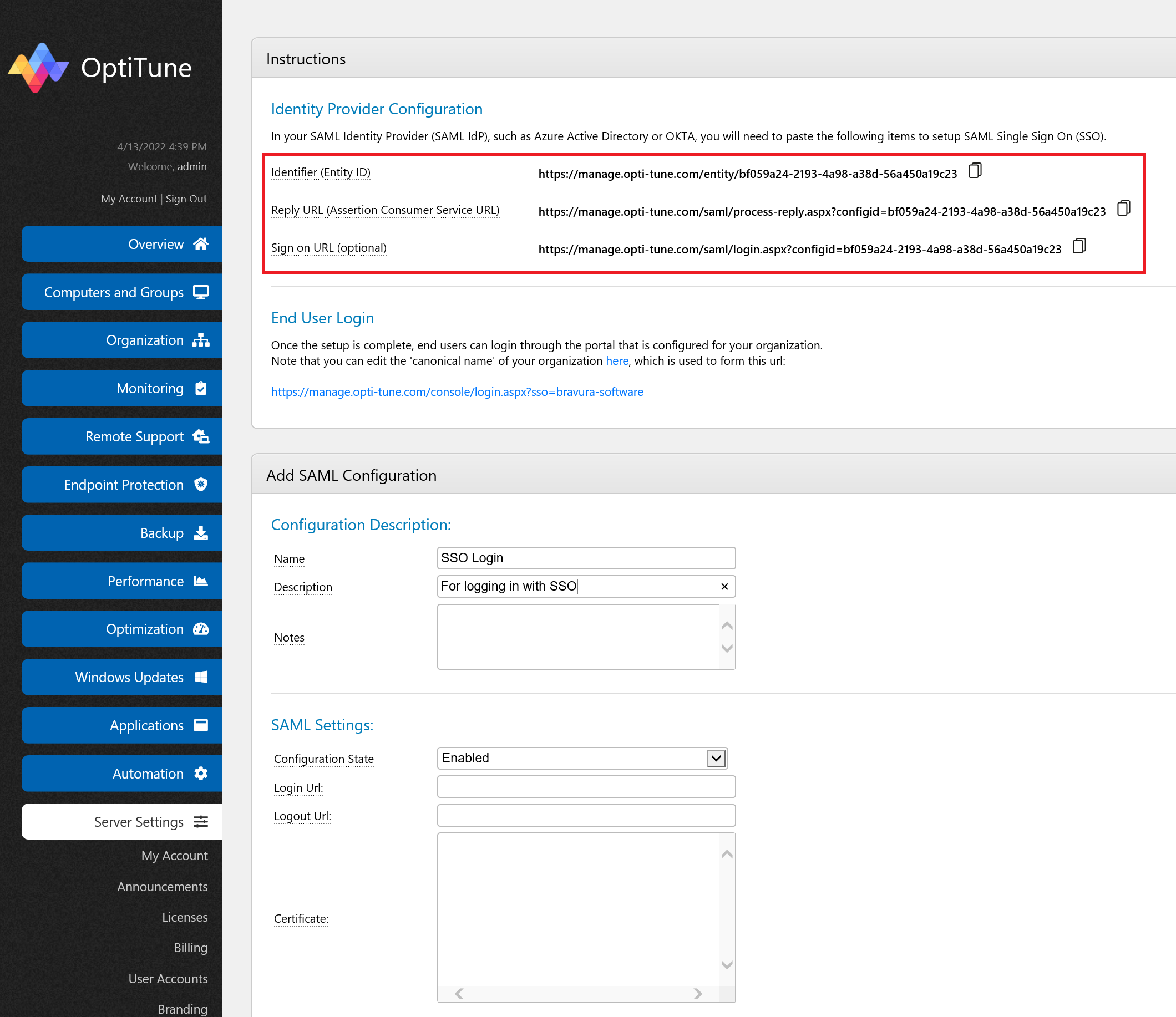Open the Optimization menu item

(122, 629)
